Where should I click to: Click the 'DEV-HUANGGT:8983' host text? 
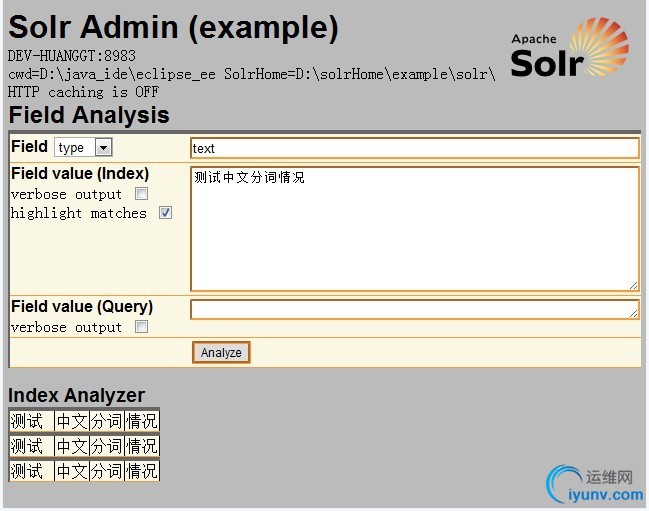pyautogui.click(x=72, y=56)
